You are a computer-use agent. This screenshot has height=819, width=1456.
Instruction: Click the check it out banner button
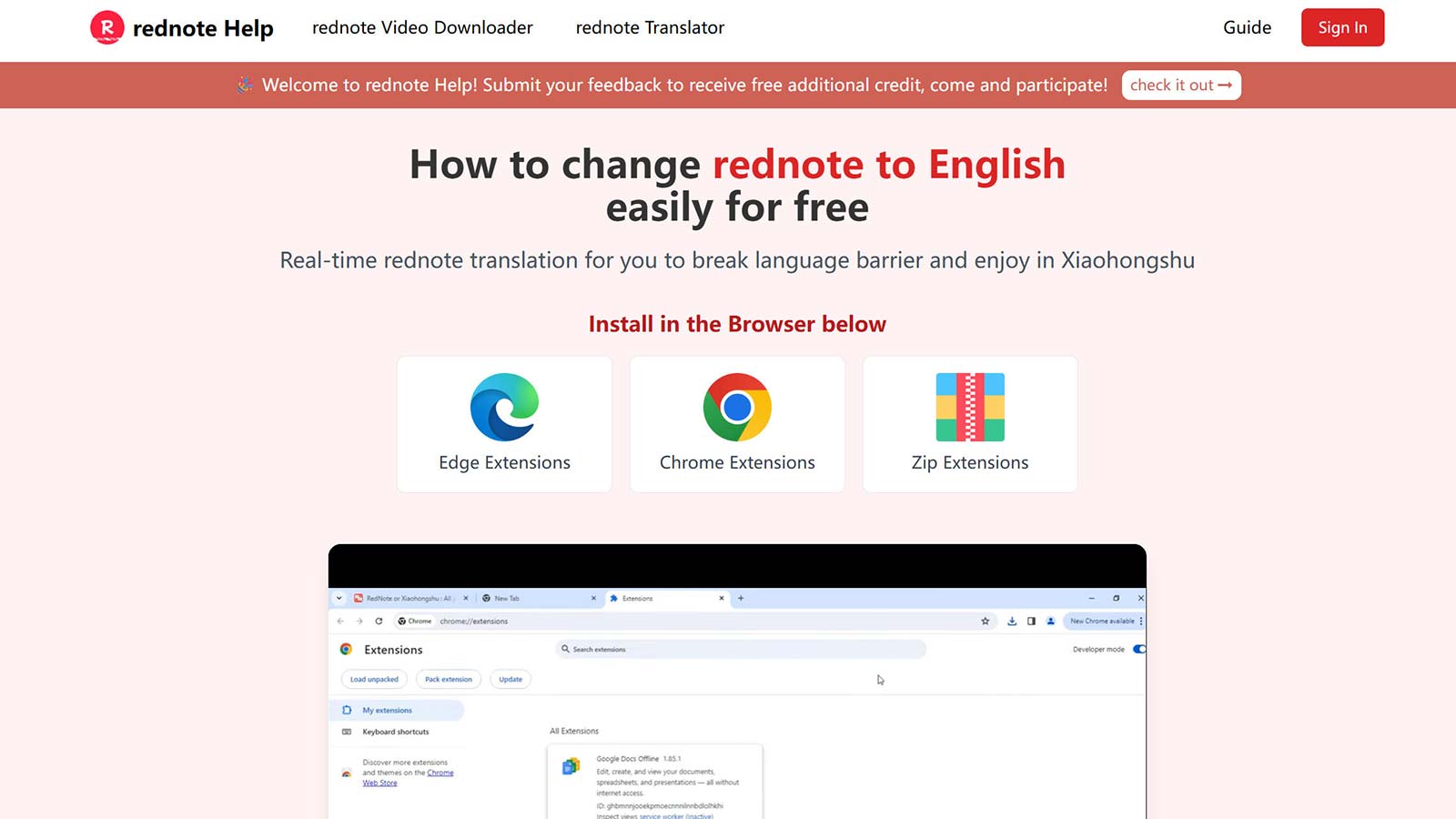click(1181, 85)
